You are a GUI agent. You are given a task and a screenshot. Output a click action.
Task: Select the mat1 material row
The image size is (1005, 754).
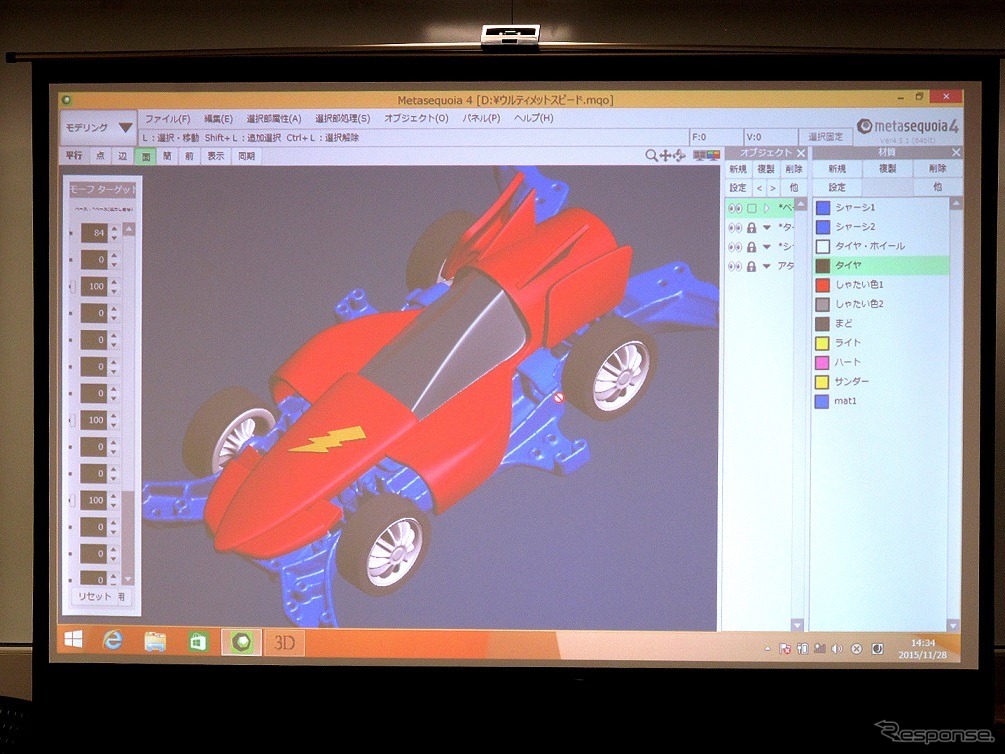[x=881, y=401]
